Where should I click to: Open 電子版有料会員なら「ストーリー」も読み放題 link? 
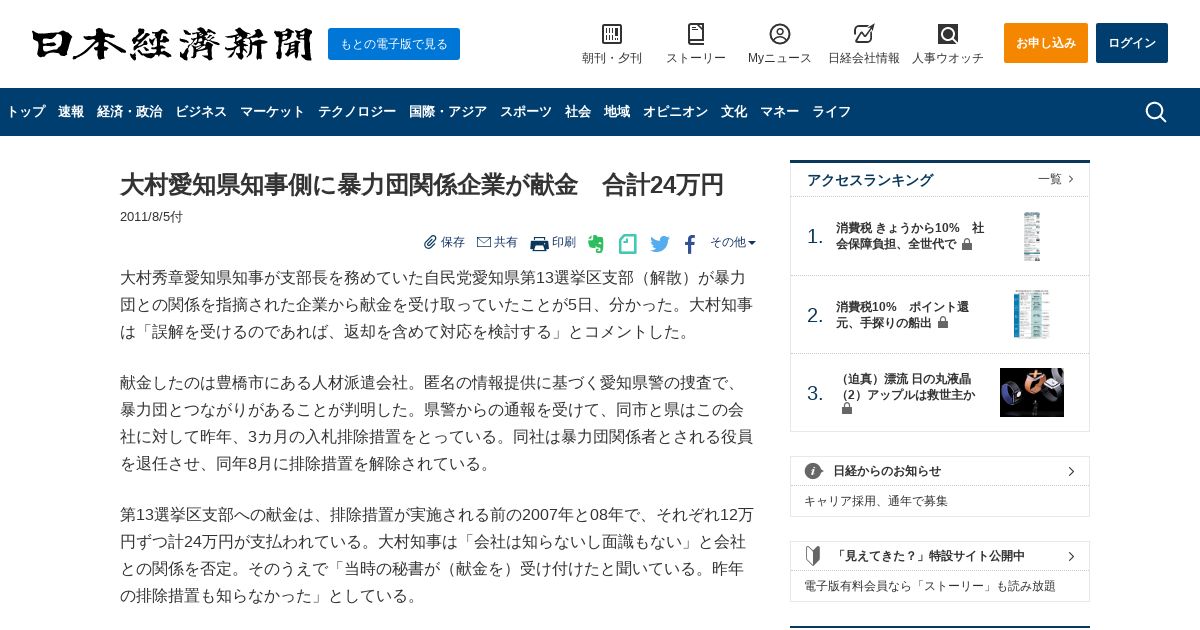930,586
